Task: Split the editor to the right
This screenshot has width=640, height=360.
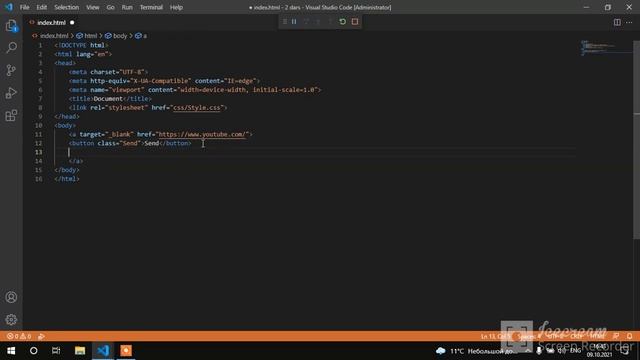Action: point(617,22)
